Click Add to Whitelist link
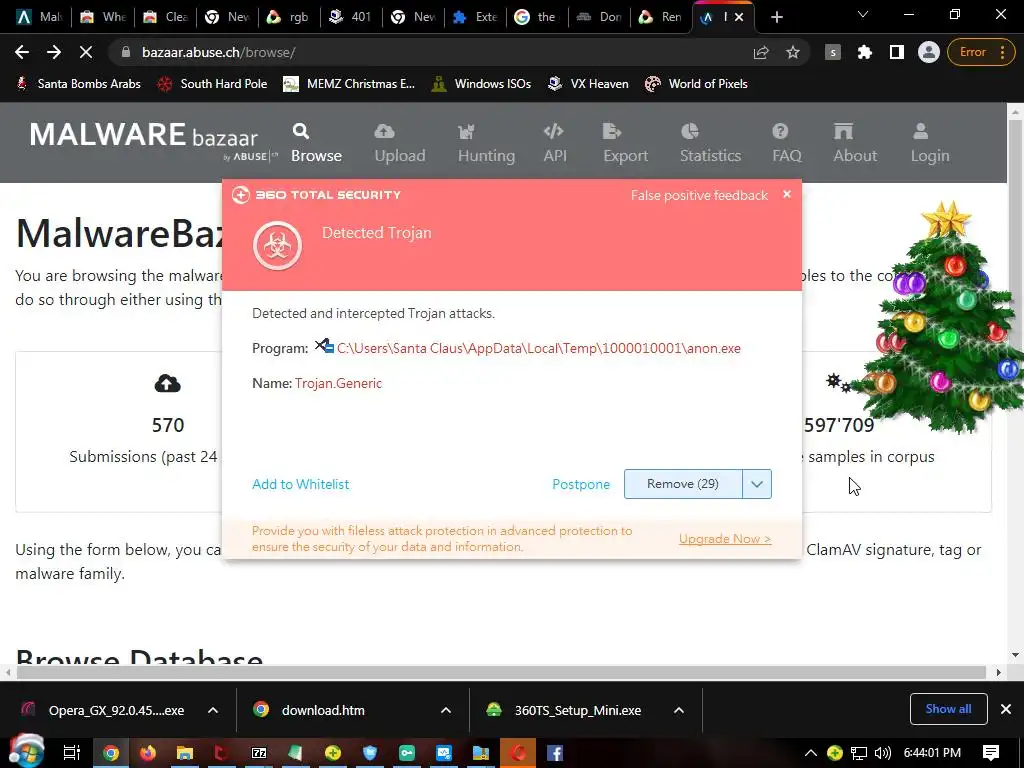This screenshot has width=1024, height=768. coord(300,484)
